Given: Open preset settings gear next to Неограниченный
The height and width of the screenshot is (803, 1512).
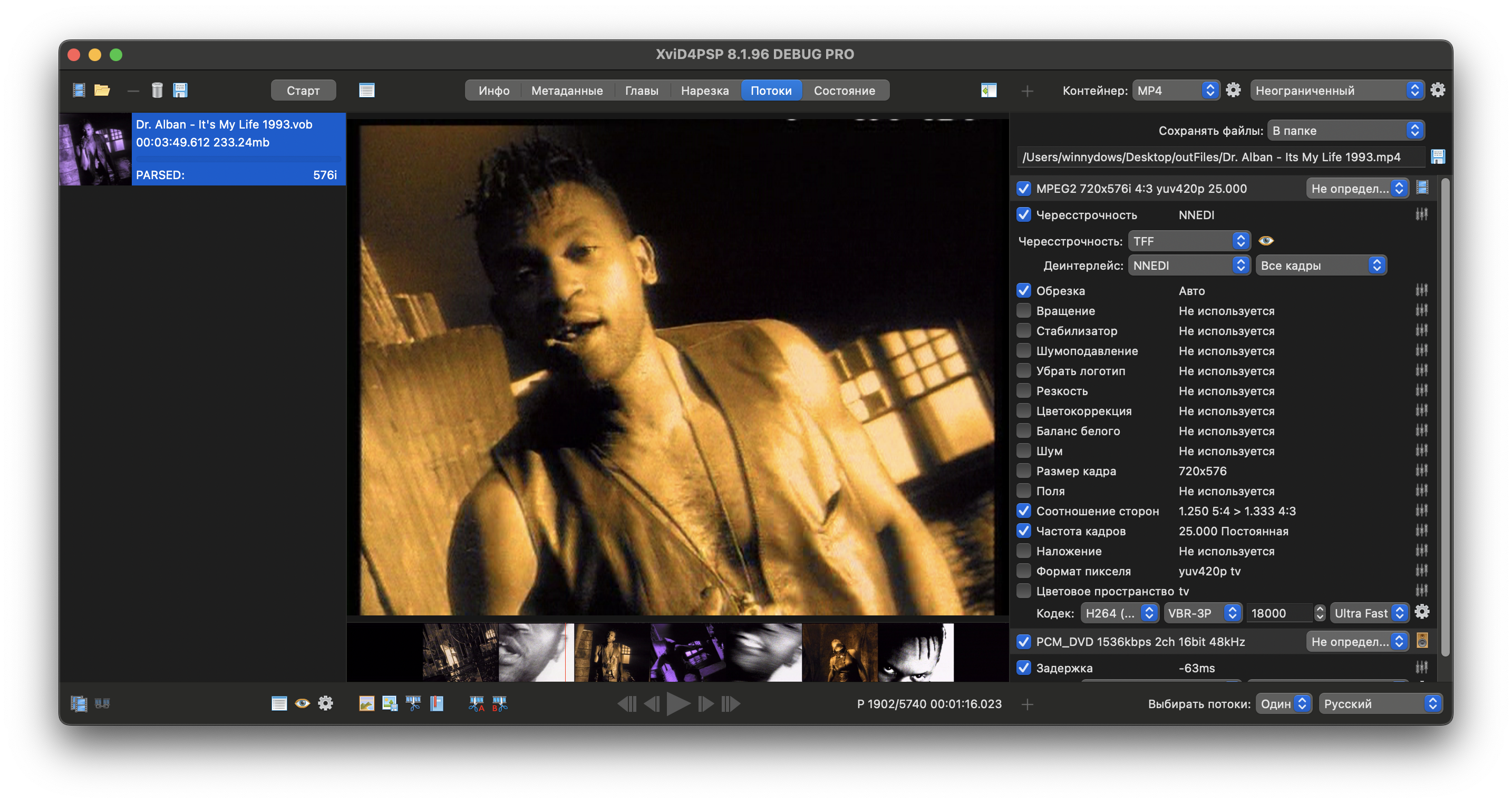Looking at the screenshot, I should coord(1438,90).
